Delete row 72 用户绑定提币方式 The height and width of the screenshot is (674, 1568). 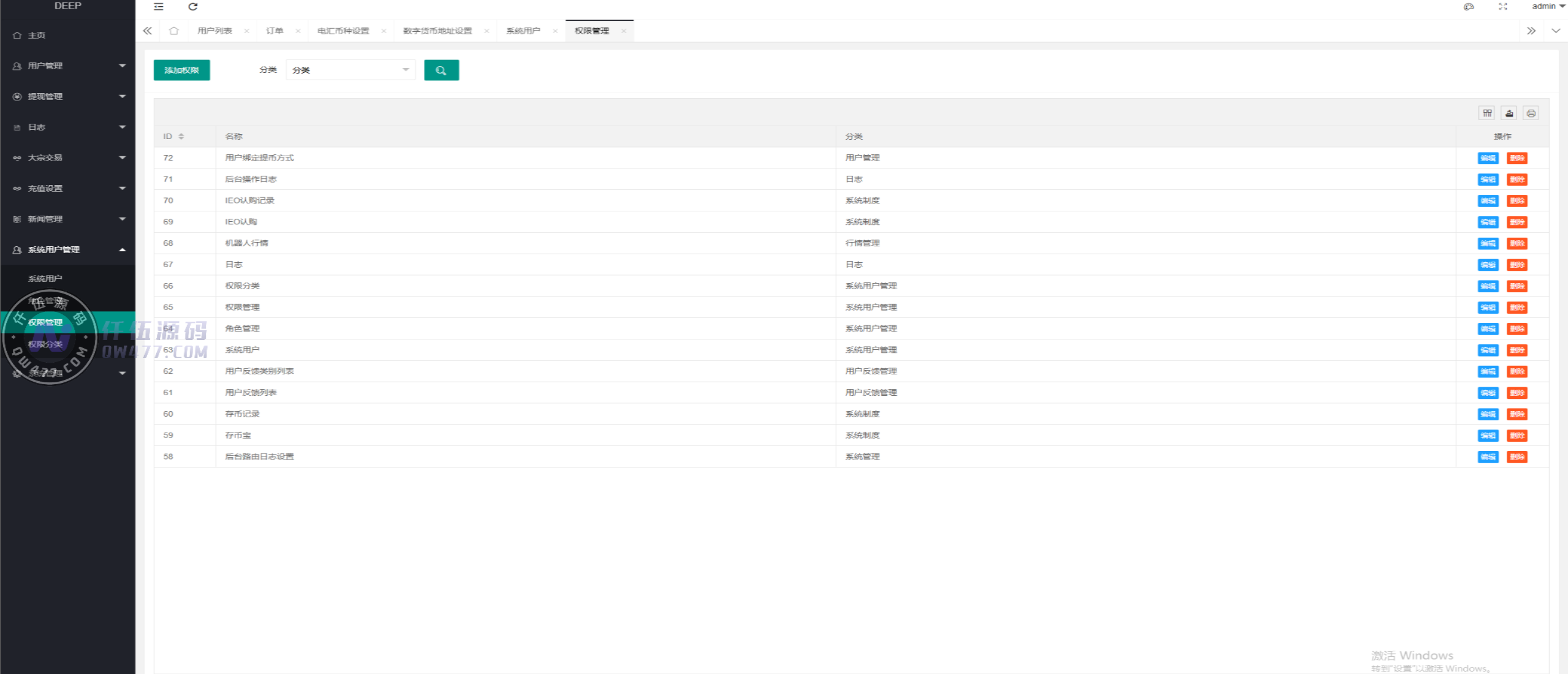tap(1517, 158)
